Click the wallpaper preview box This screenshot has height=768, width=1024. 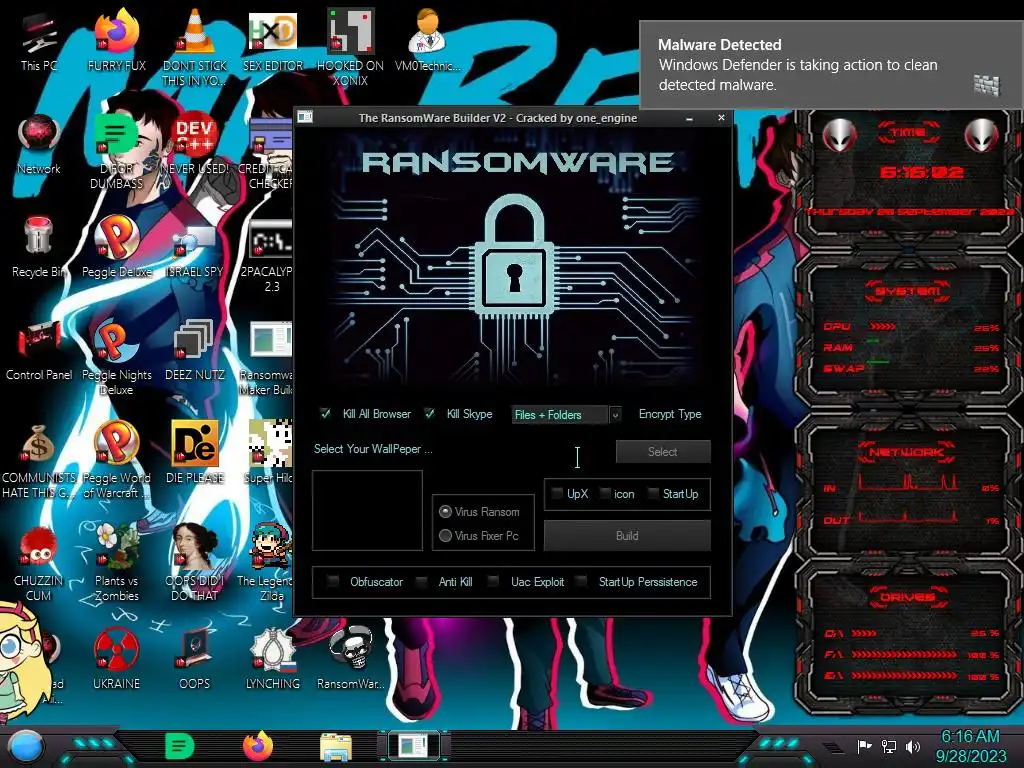pos(367,511)
